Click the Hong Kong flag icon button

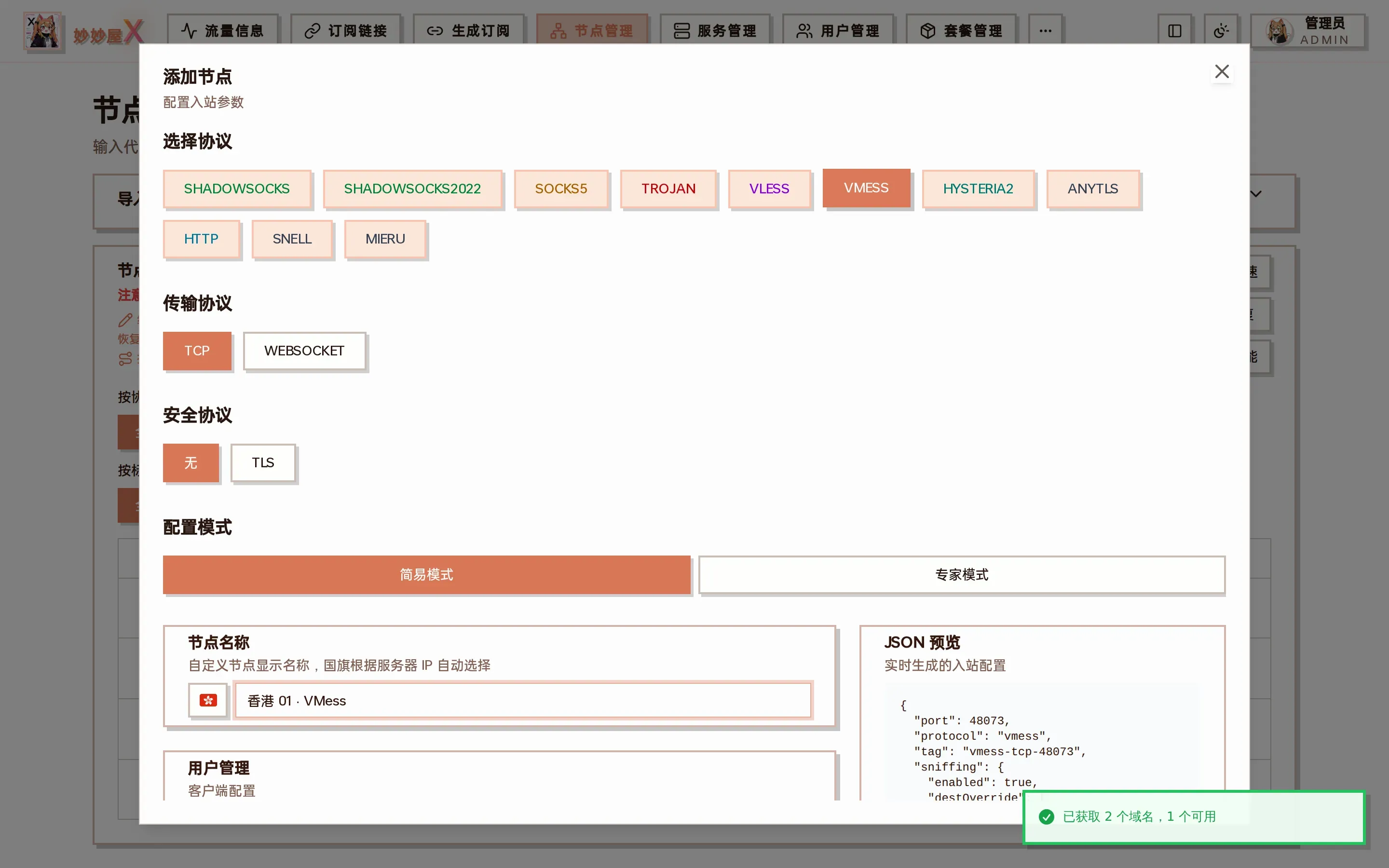[208, 700]
